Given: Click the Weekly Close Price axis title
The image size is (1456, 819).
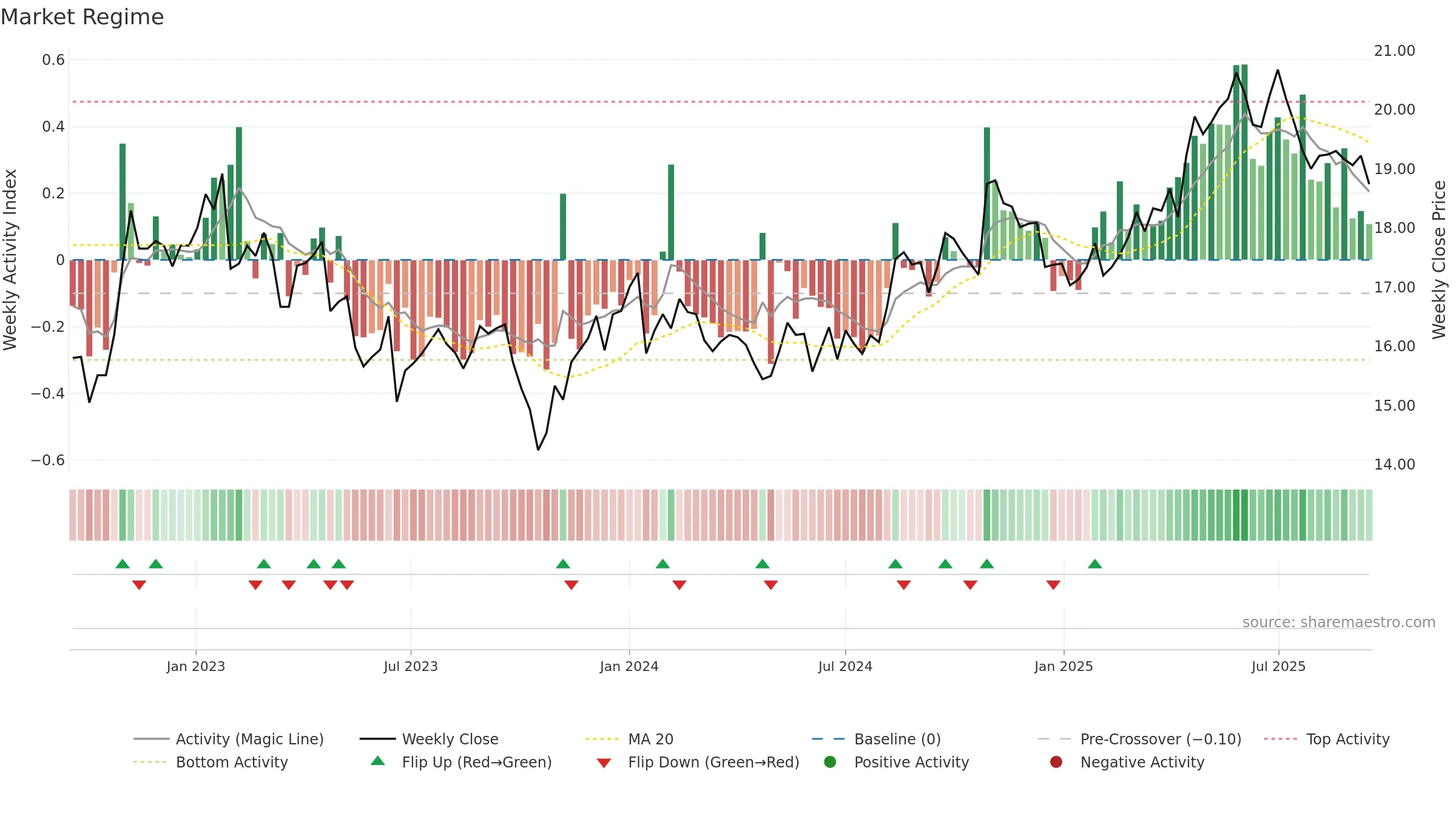Looking at the screenshot, I should [x=1439, y=260].
